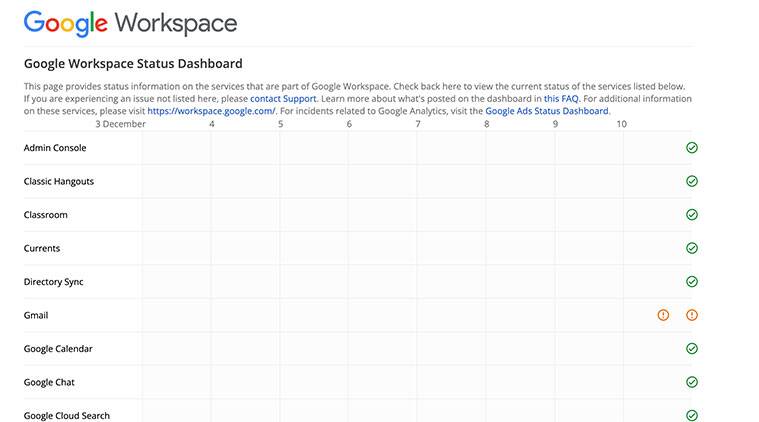Click the Google Cloud Search status icon
Screen dimensions: 759x422
[692, 415]
